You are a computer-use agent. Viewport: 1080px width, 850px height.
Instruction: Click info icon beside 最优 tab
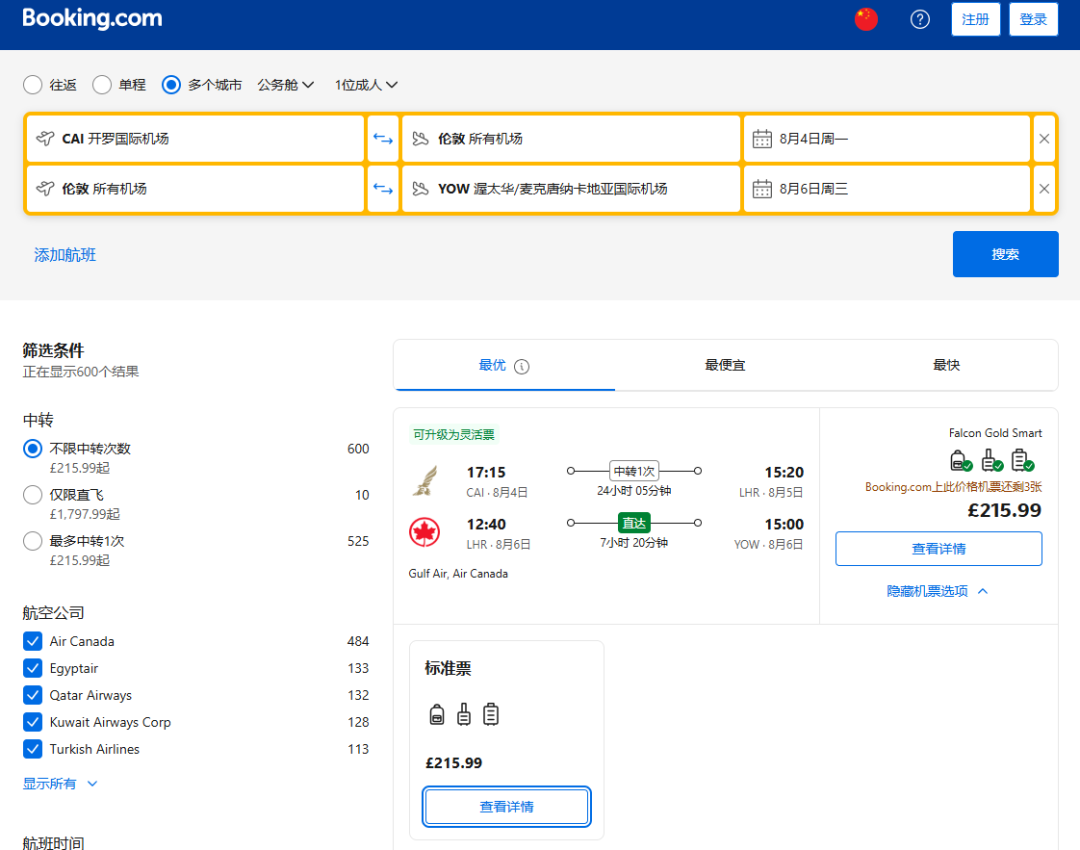522,366
